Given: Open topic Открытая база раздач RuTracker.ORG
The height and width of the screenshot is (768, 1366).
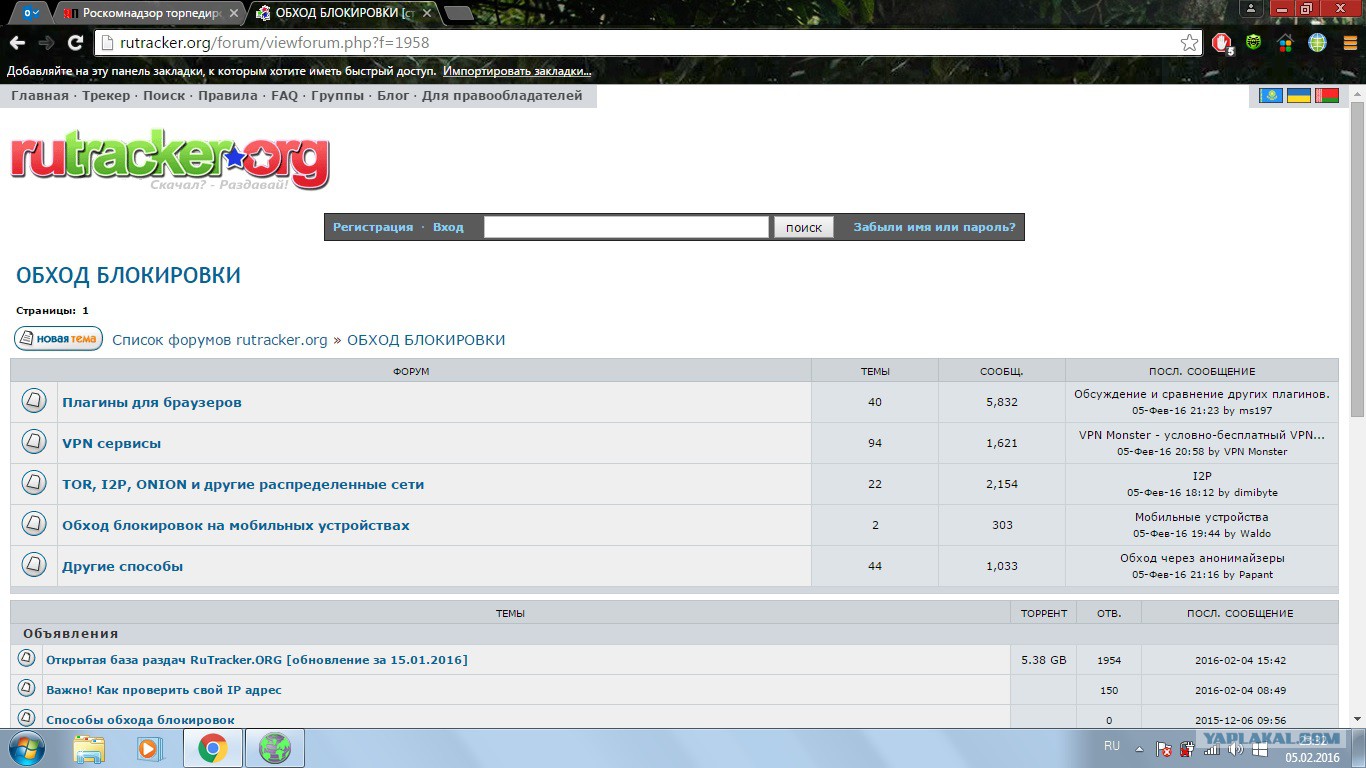Looking at the screenshot, I should (257, 660).
